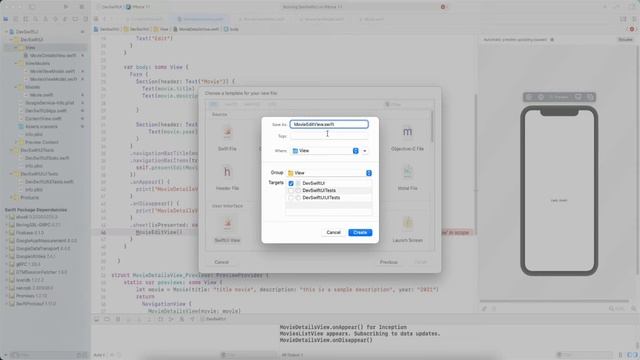
Task: Click the red issue icon at breadcrumb bar end
Action: (632, 29)
